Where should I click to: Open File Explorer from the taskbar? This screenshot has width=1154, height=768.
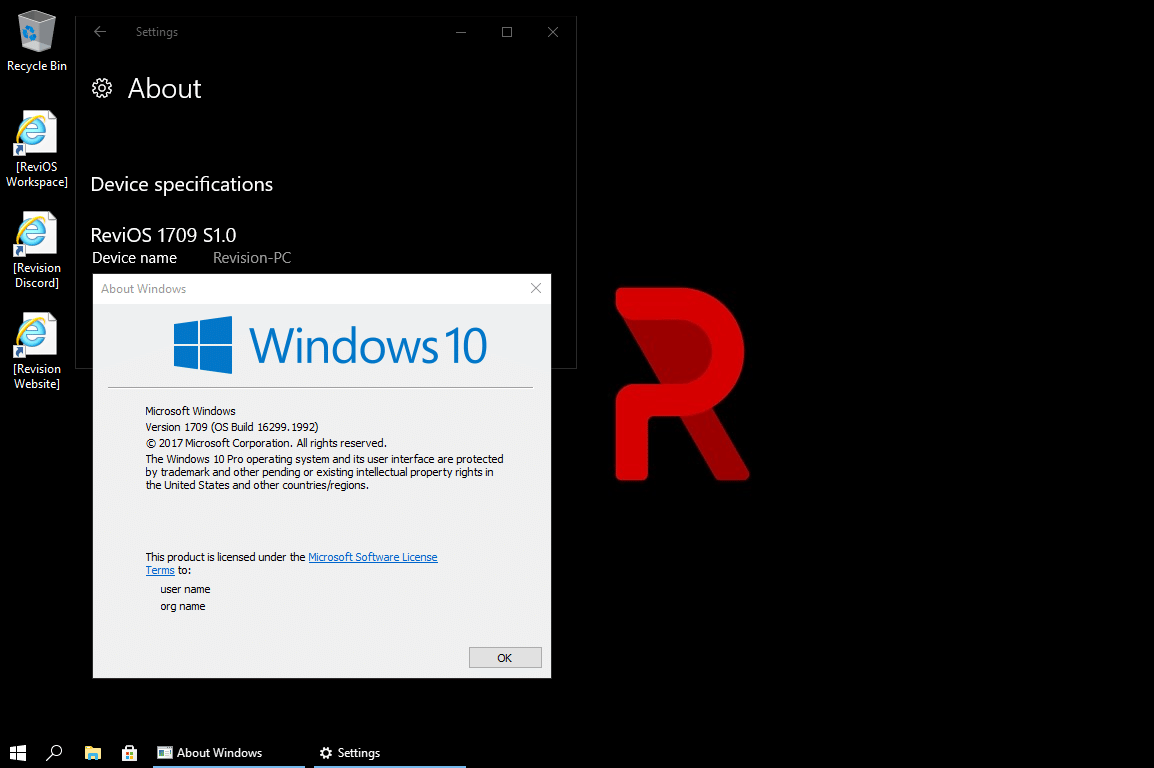93,753
